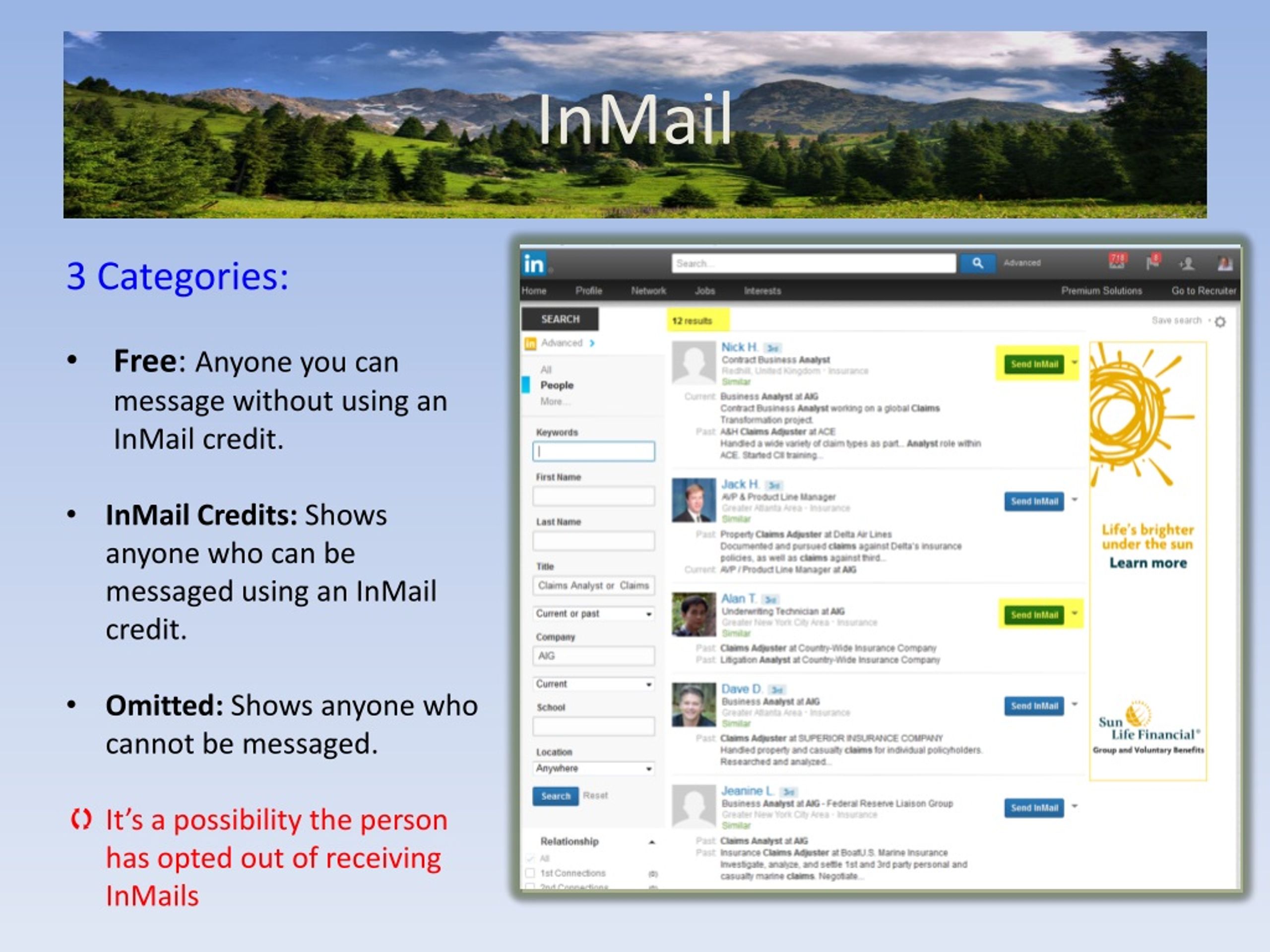Screen dimensions: 1270x952
Task: Click the LinkedIn logo icon
Action: (x=534, y=264)
